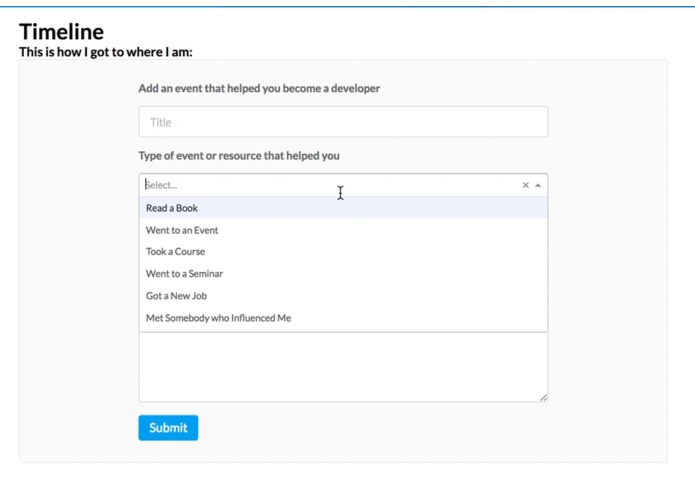Select 'Went to a Seminar' option

343,274
